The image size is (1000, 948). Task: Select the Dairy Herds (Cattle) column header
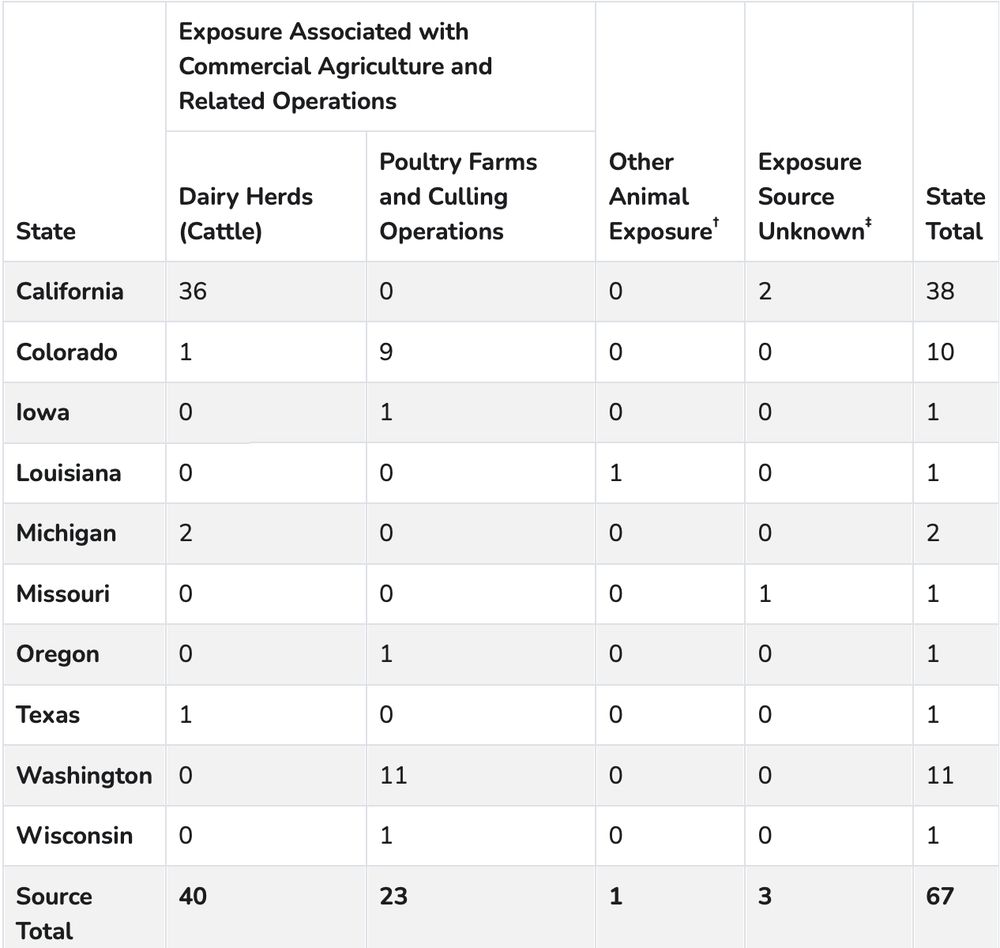(245, 214)
